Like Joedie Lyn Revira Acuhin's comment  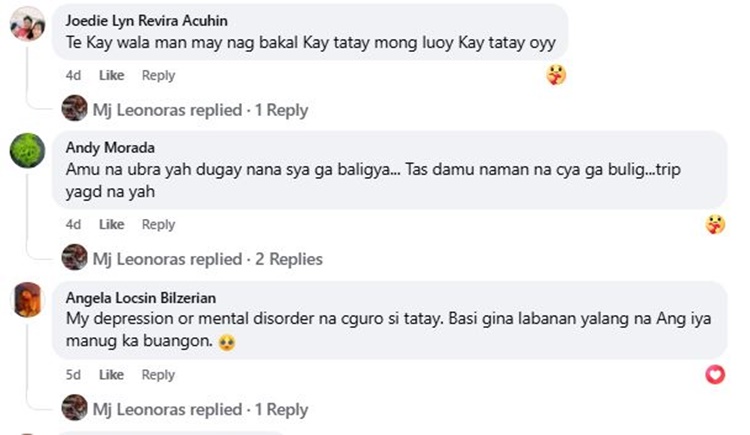coord(111,75)
